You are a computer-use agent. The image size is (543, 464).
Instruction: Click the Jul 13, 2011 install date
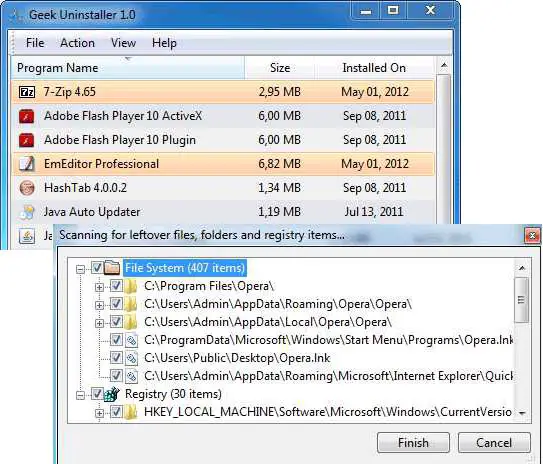coord(374,212)
